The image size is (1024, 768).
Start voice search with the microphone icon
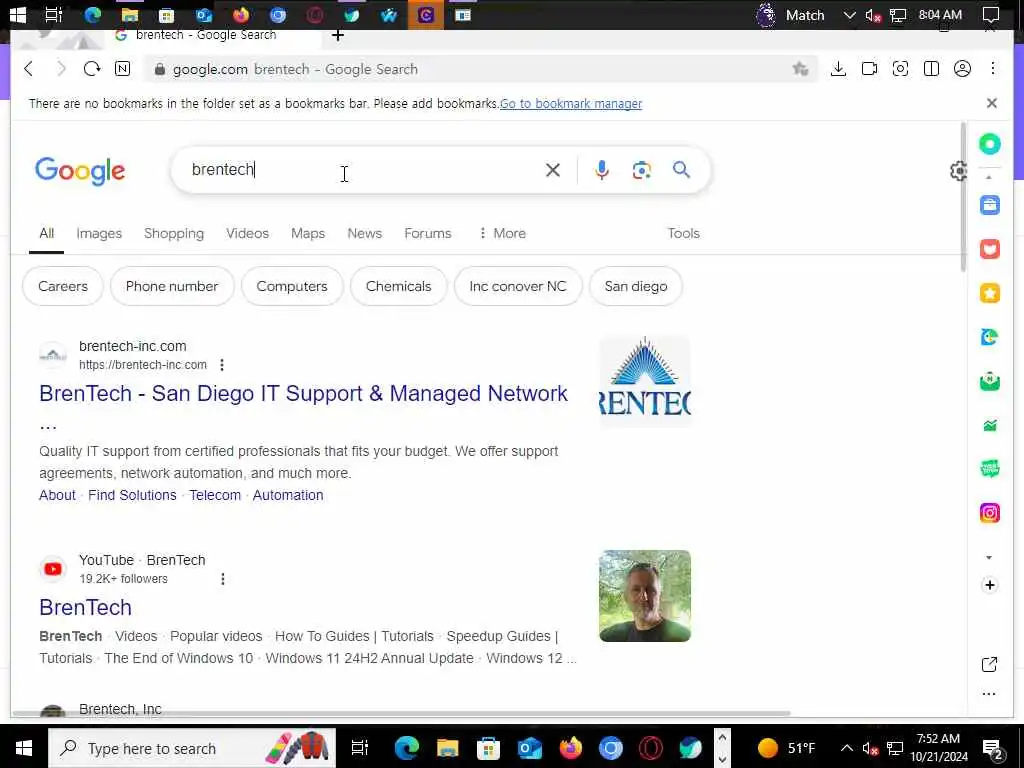pyautogui.click(x=601, y=170)
